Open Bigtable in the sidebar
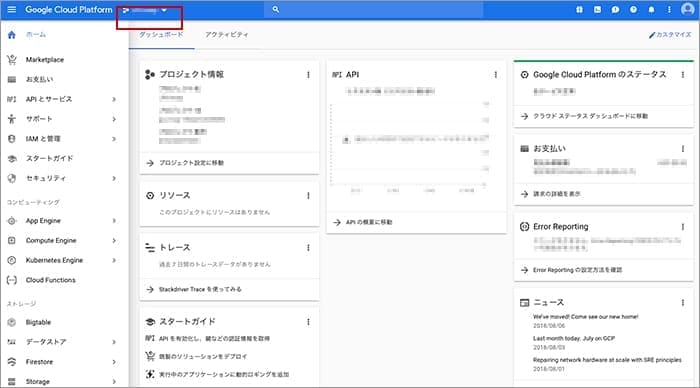This screenshot has height=388, width=700. click(x=38, y=322)
